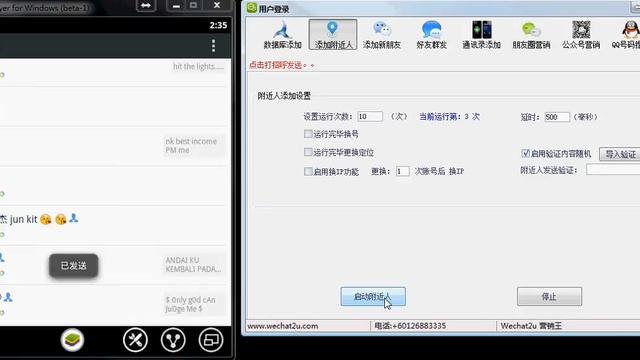Enable the 启用换IP功能 checkbox
The height and width of the screenshot is (360, 640).
[x=308, y=171]
